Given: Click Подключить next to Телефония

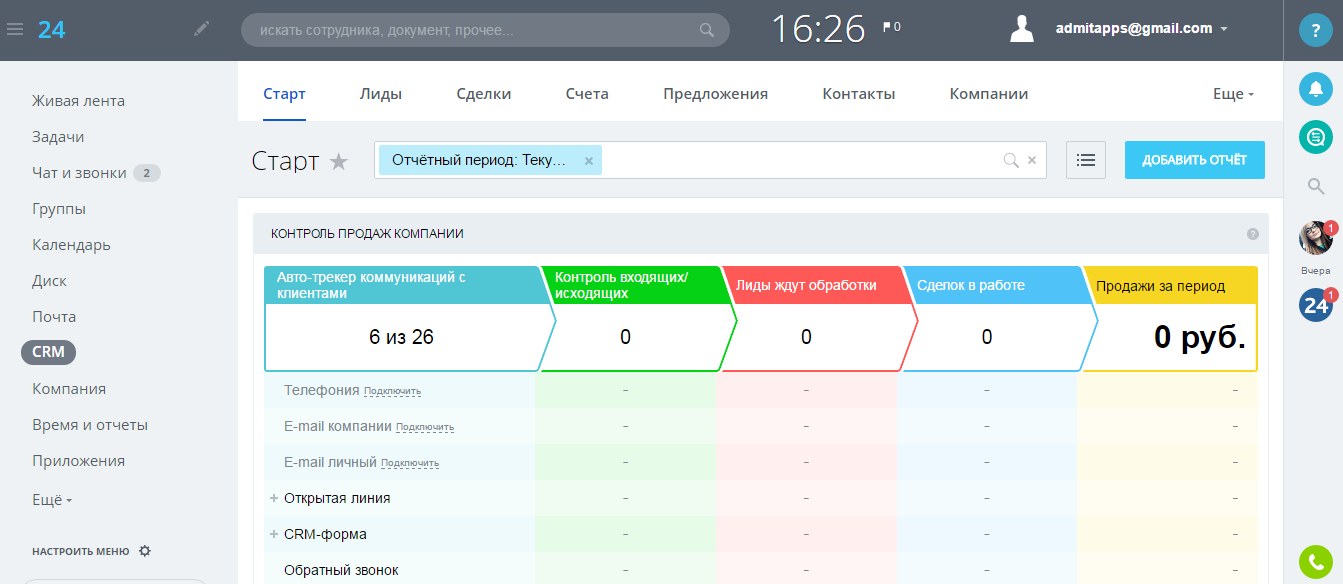Looking at the screenshot, I should point(395,390).
